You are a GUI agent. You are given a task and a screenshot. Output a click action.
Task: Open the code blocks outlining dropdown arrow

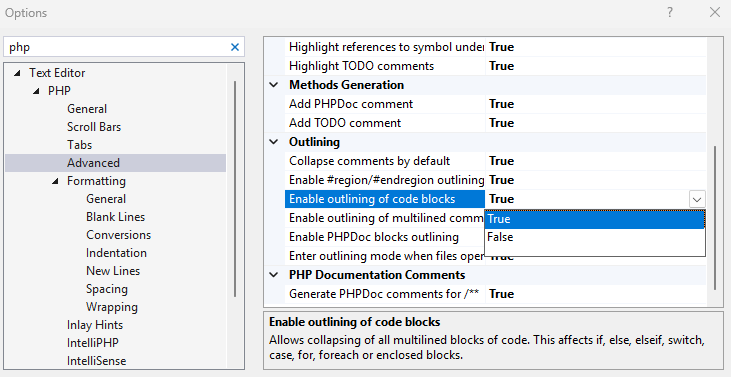tap(697, 199)
